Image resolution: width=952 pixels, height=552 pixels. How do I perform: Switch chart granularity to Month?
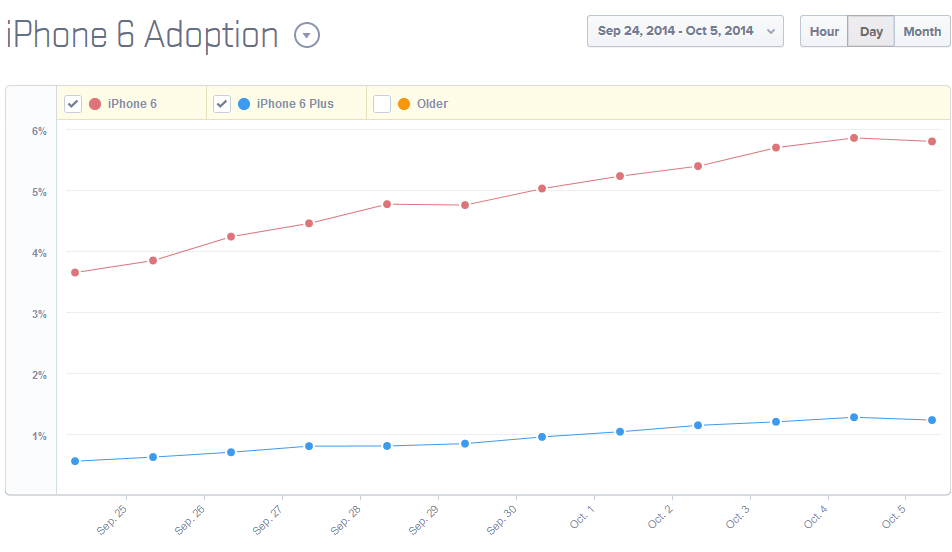tap(921, 31)
